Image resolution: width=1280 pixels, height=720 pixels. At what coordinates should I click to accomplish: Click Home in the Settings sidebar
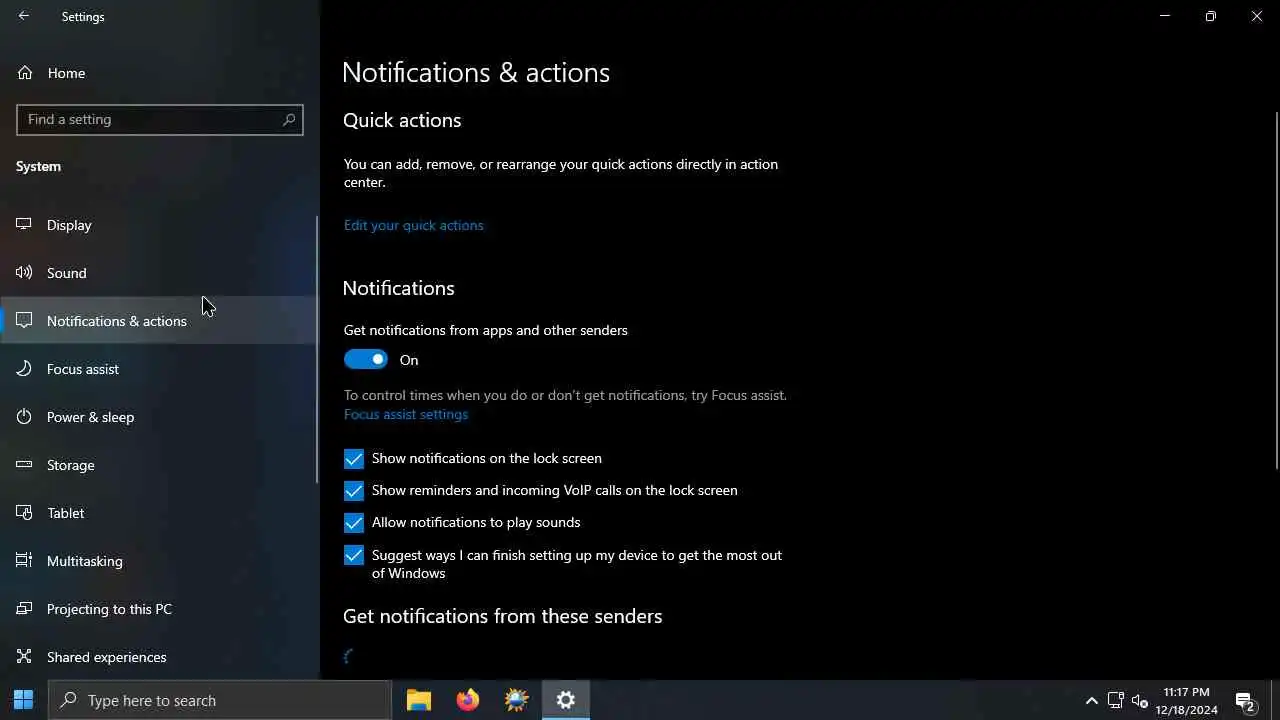pyautogui.click(x=159, y=73)
